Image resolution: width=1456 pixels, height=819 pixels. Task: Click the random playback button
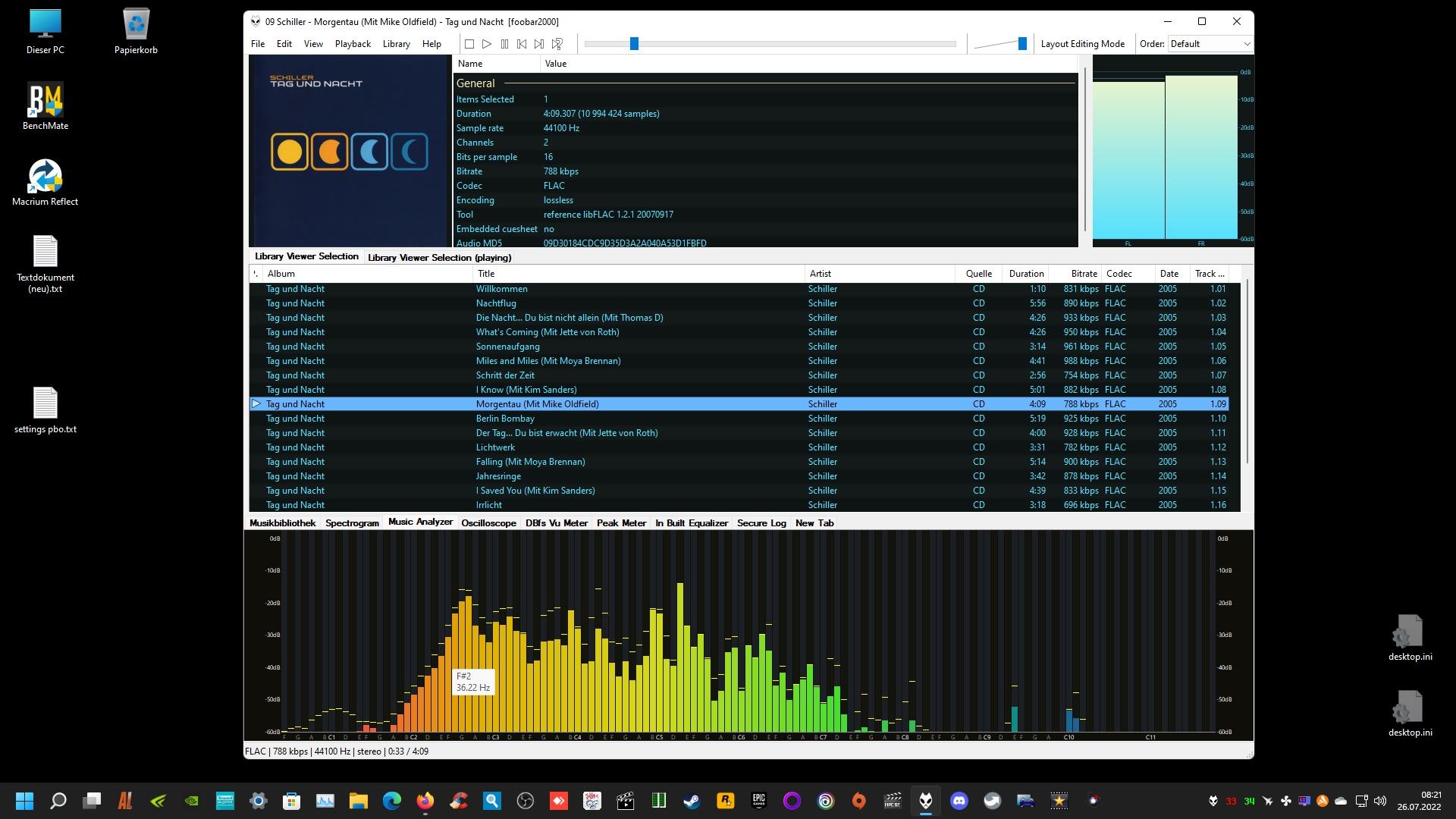tap(557, 44)
